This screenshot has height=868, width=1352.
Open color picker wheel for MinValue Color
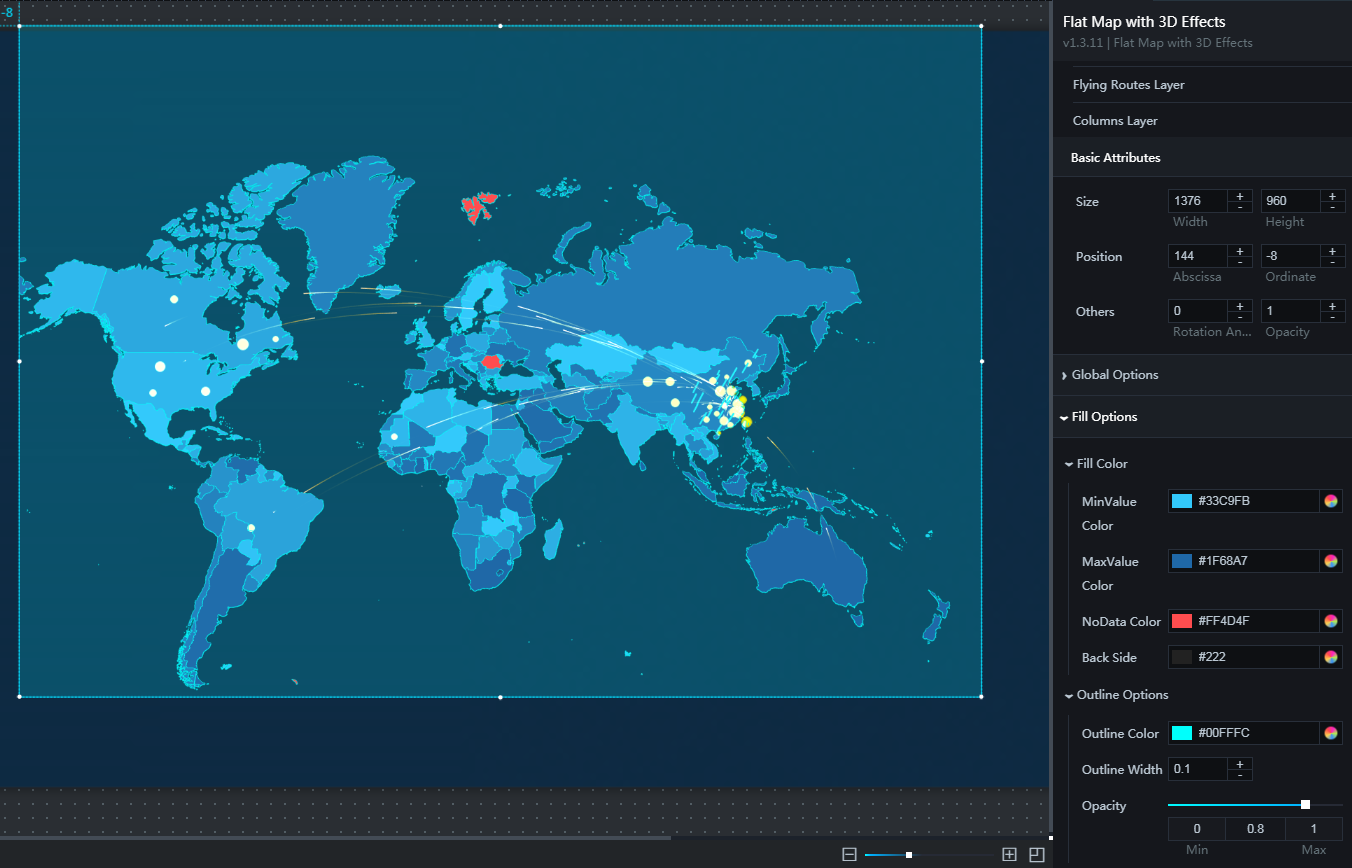1330,501
